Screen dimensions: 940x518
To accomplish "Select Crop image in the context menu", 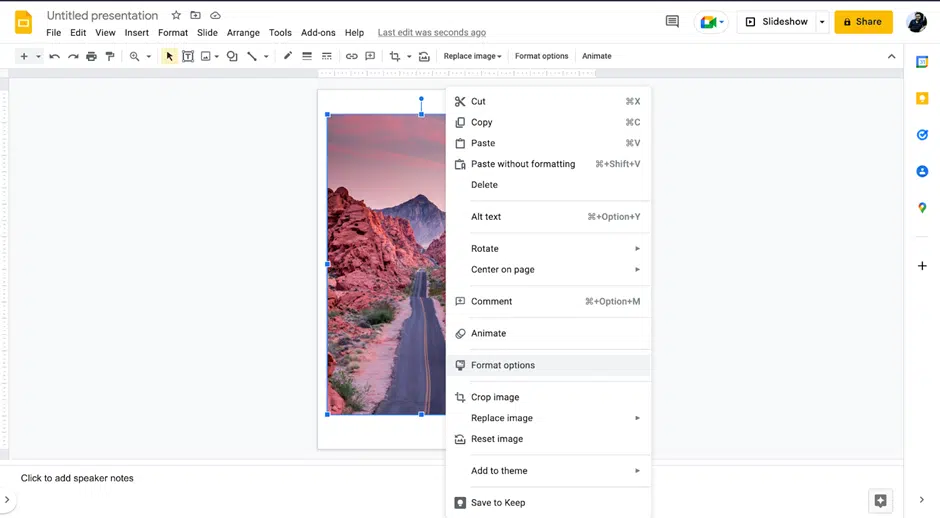I will pos(495,398).
